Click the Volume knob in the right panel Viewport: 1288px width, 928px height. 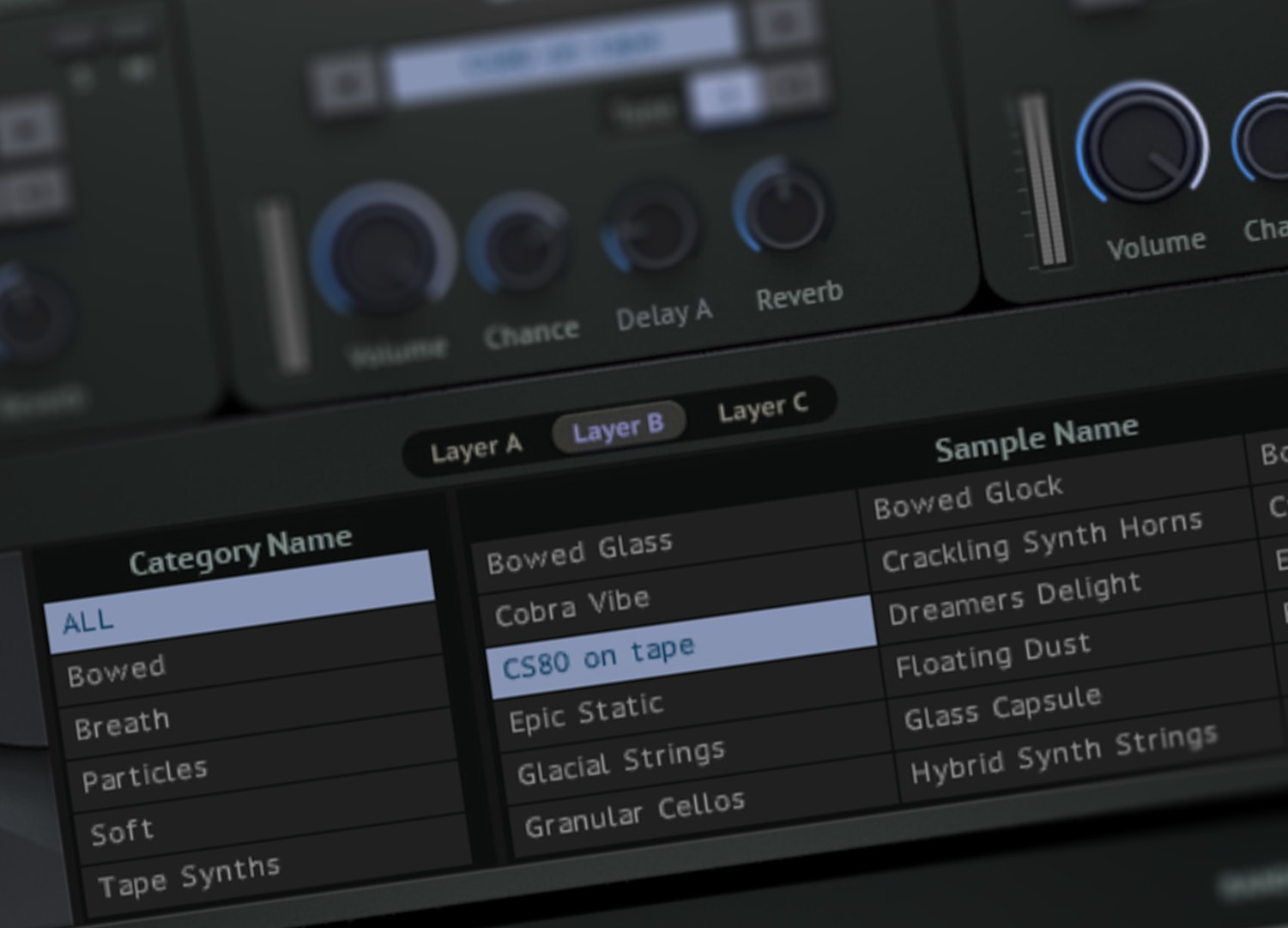click(x=1142, y=146)
